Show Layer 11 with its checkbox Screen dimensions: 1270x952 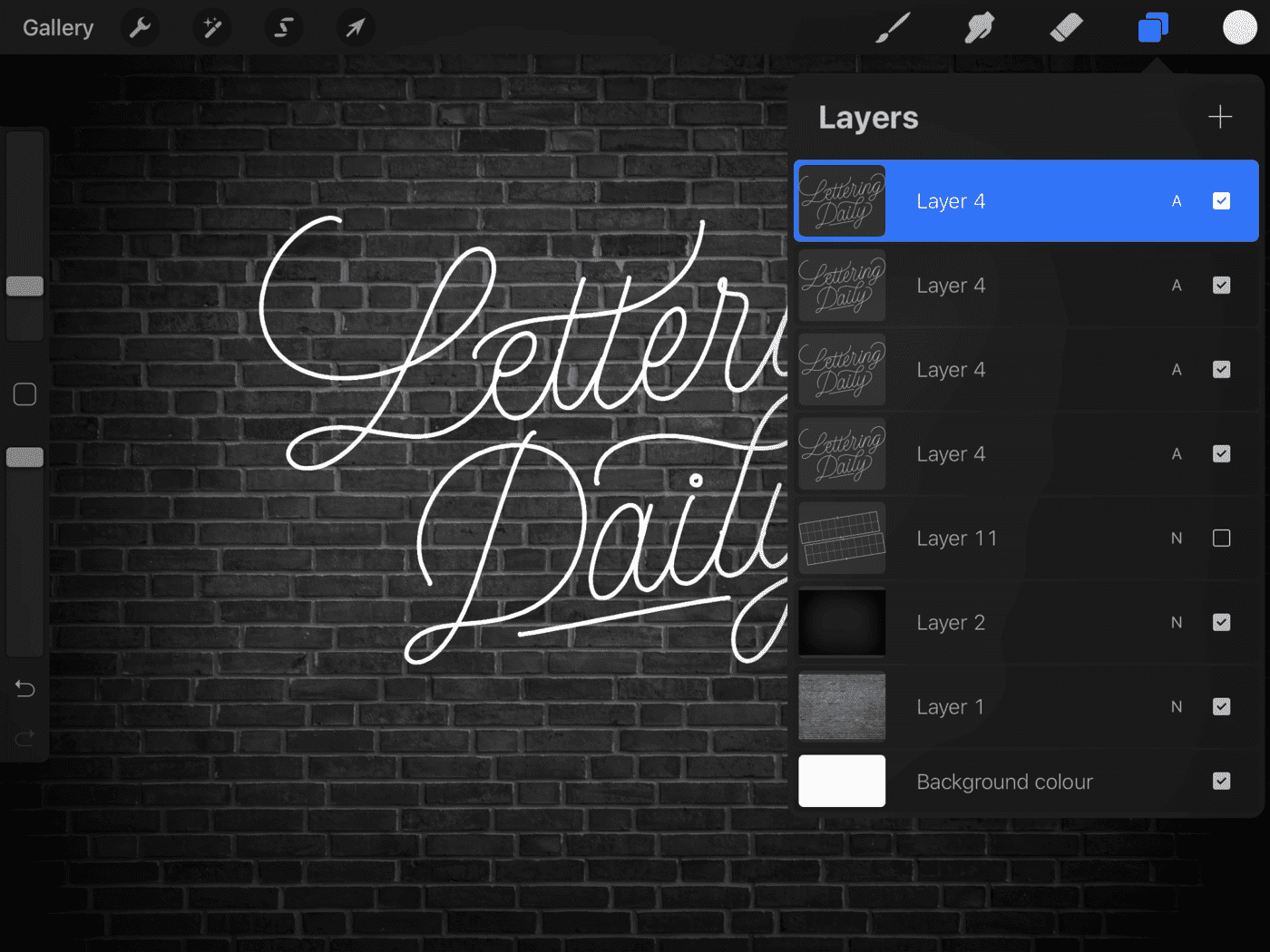[1222, 539]
